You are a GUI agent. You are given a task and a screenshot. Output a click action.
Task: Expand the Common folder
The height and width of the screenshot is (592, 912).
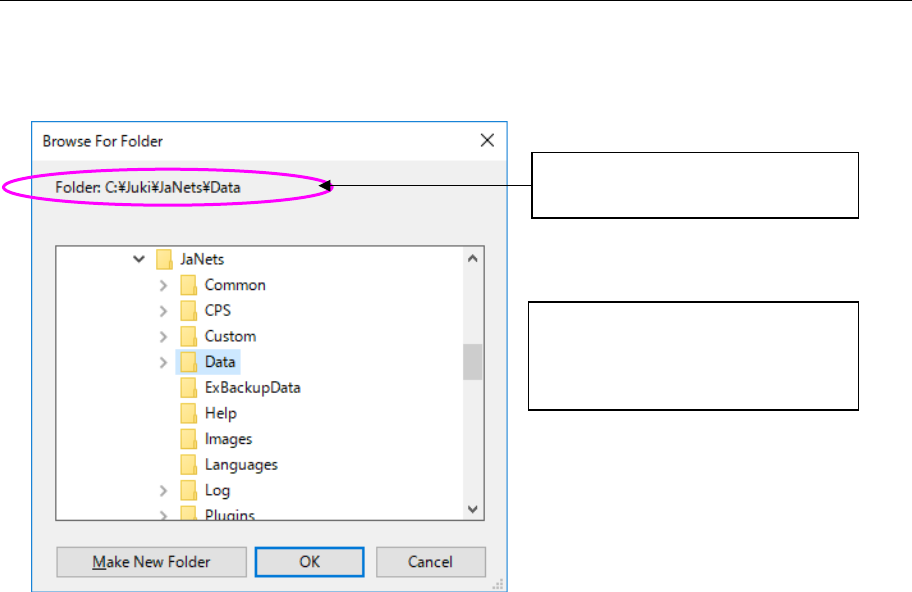pos(163,285)
